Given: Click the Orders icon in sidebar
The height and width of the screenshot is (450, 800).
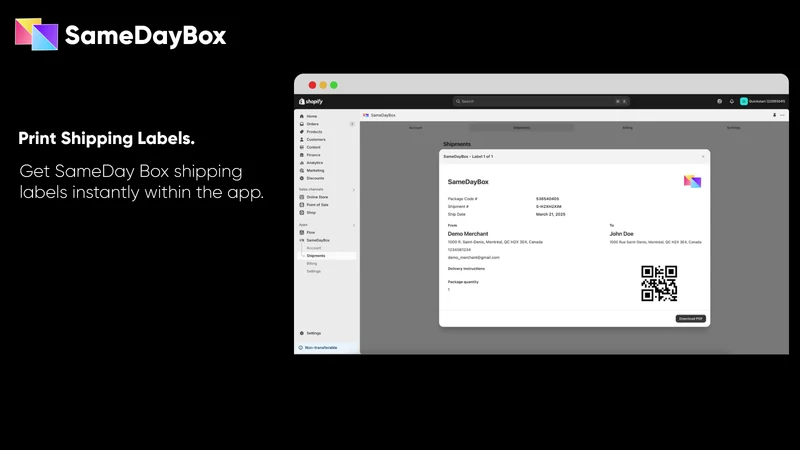Looking at the screenshot, I should click(302, 124).
